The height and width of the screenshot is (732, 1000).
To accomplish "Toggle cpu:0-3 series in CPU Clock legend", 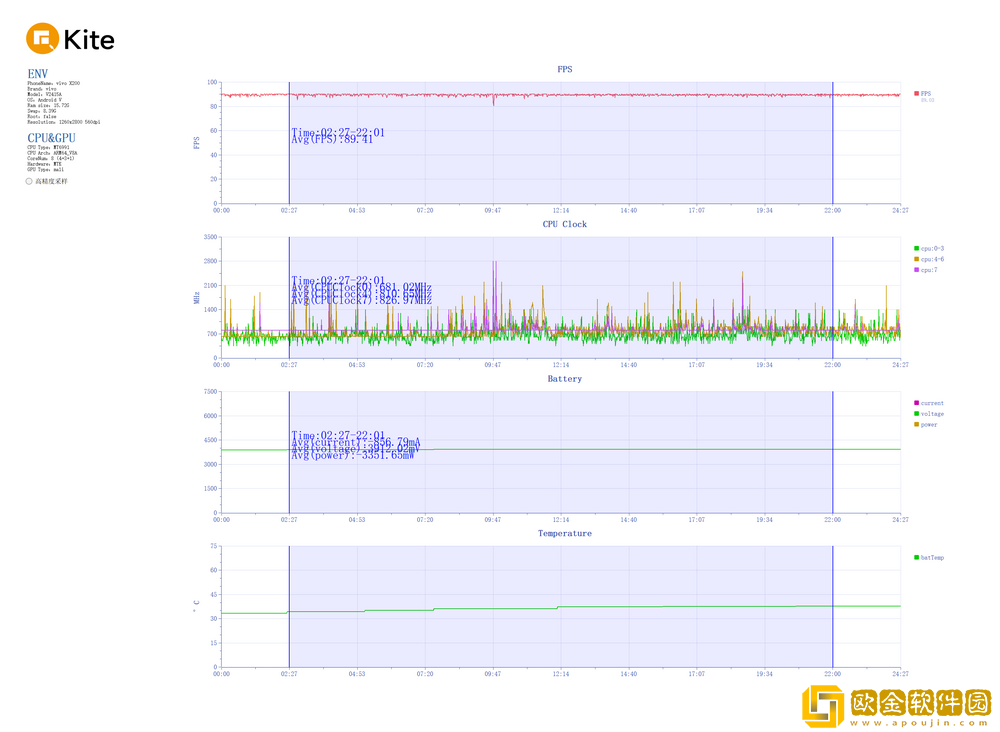I will pos(929,248).
